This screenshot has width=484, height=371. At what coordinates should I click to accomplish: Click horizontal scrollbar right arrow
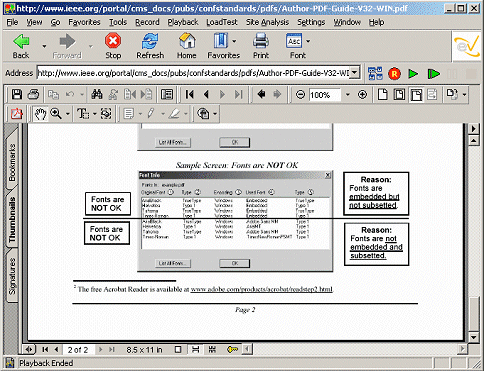pos(462,349)
